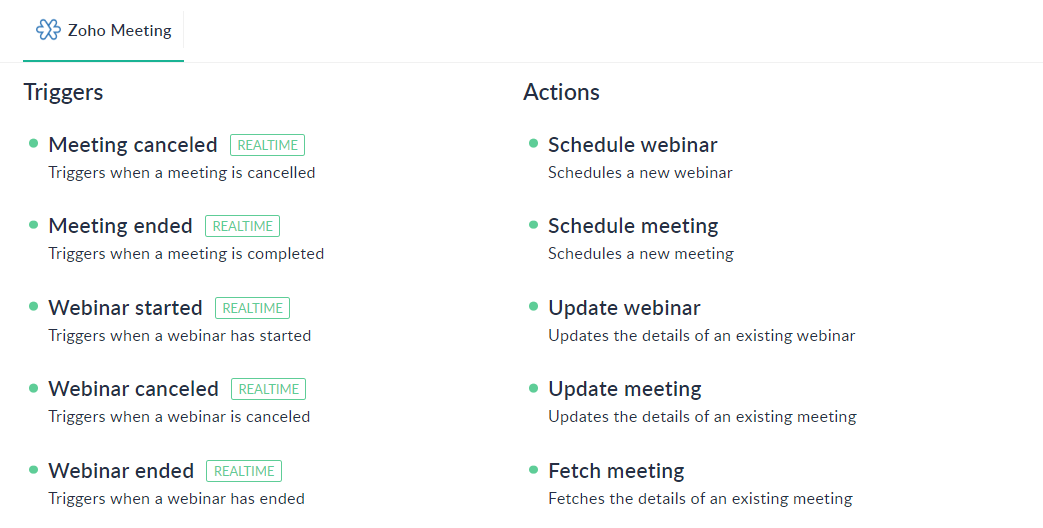This screenshot has height=528, width=1043.
Task: Select the Webinar ended trigger
Action: (x=121, y=470)
